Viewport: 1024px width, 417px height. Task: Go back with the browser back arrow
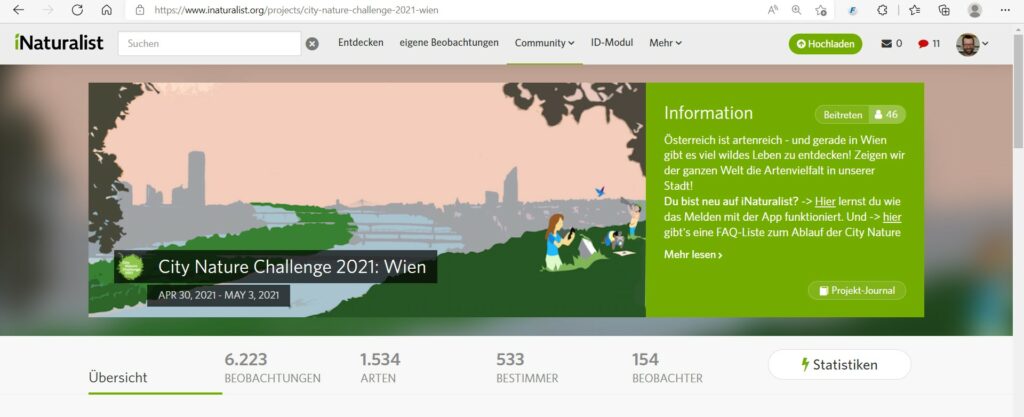(18, 10)
